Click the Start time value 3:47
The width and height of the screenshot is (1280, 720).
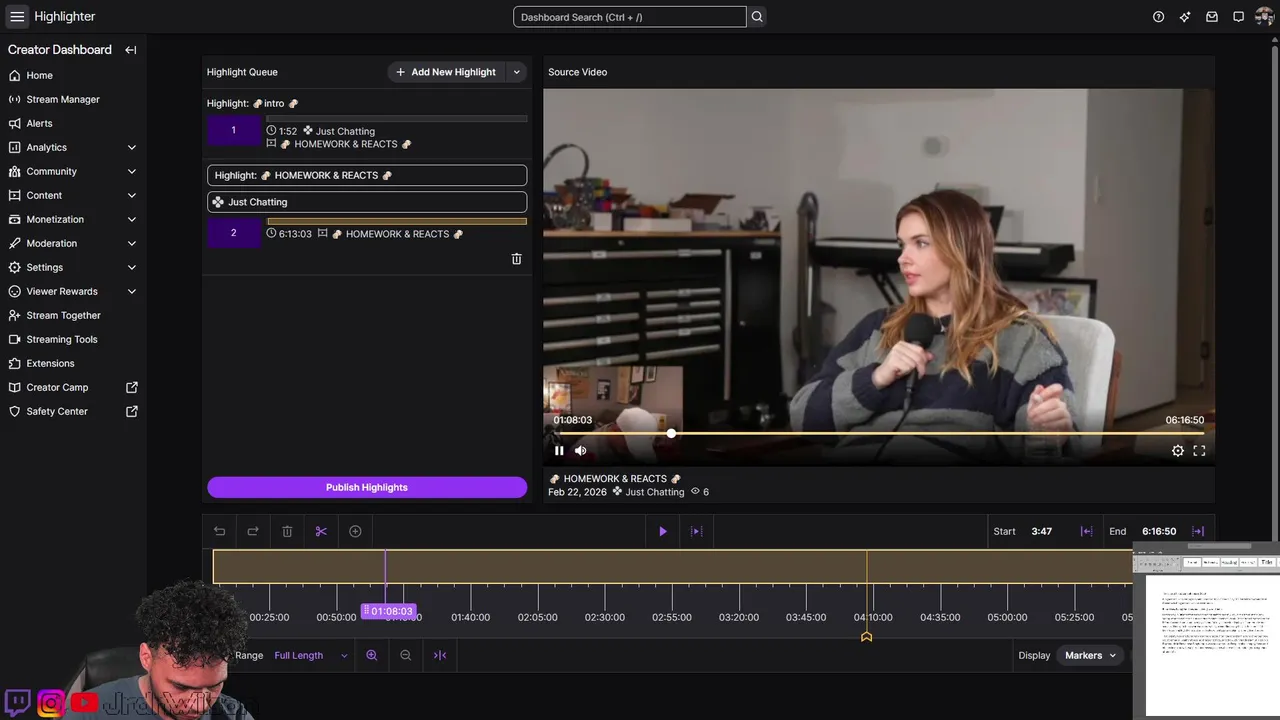point(1042,531)
